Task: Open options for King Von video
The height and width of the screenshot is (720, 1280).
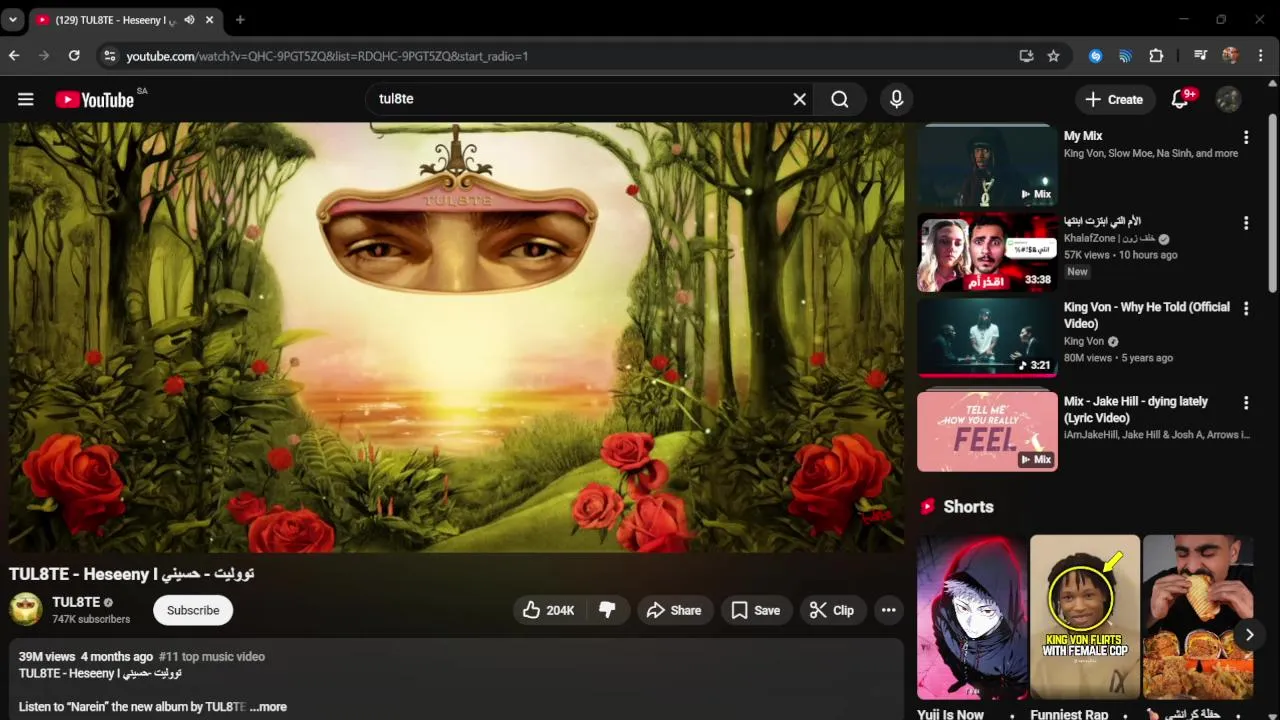Action: [1246, 309]
